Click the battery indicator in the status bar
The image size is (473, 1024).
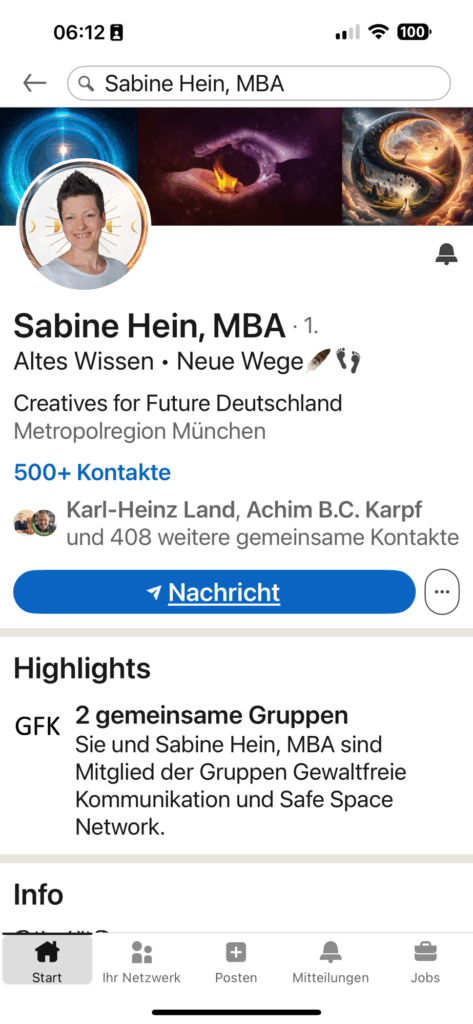coord(414,31)
